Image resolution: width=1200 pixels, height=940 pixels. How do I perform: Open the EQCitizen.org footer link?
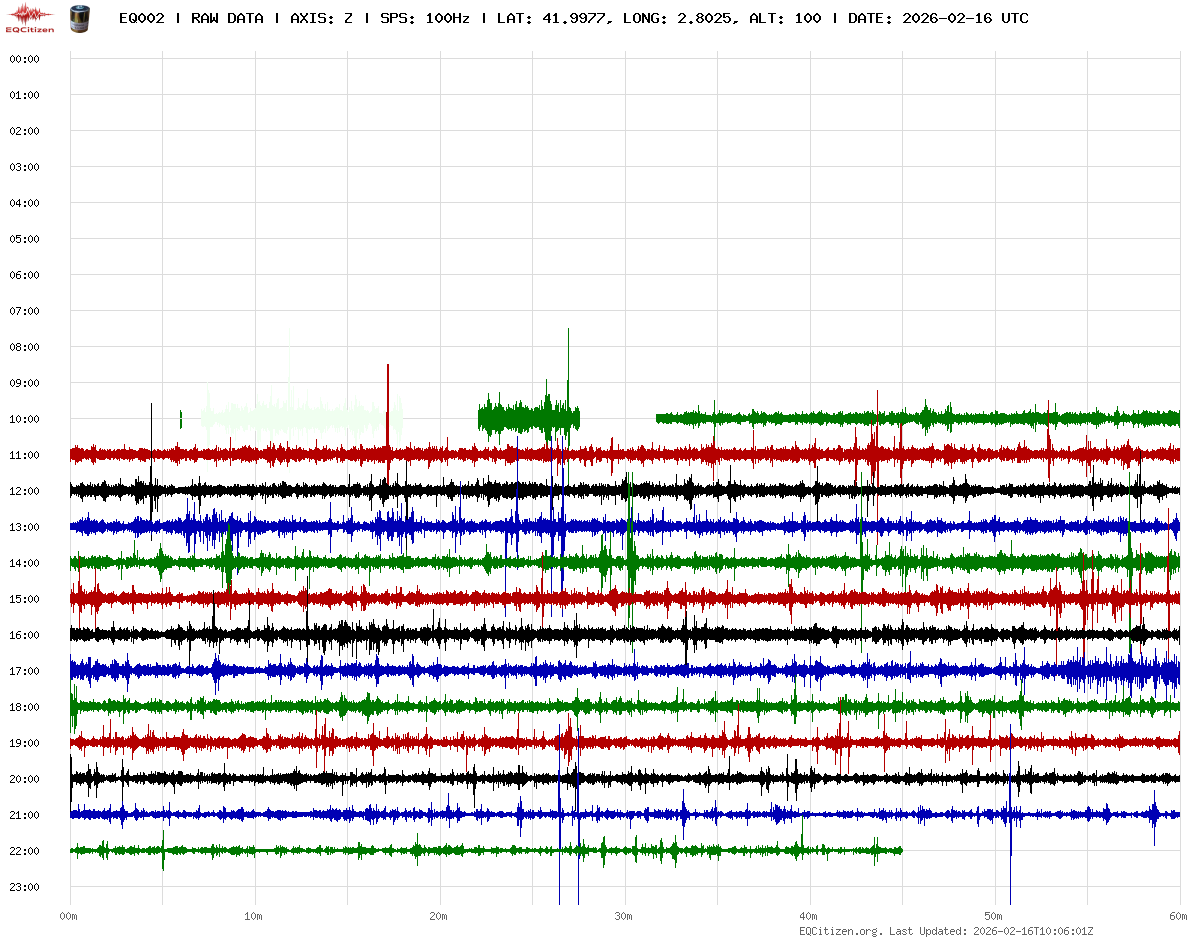click(840, 930)
